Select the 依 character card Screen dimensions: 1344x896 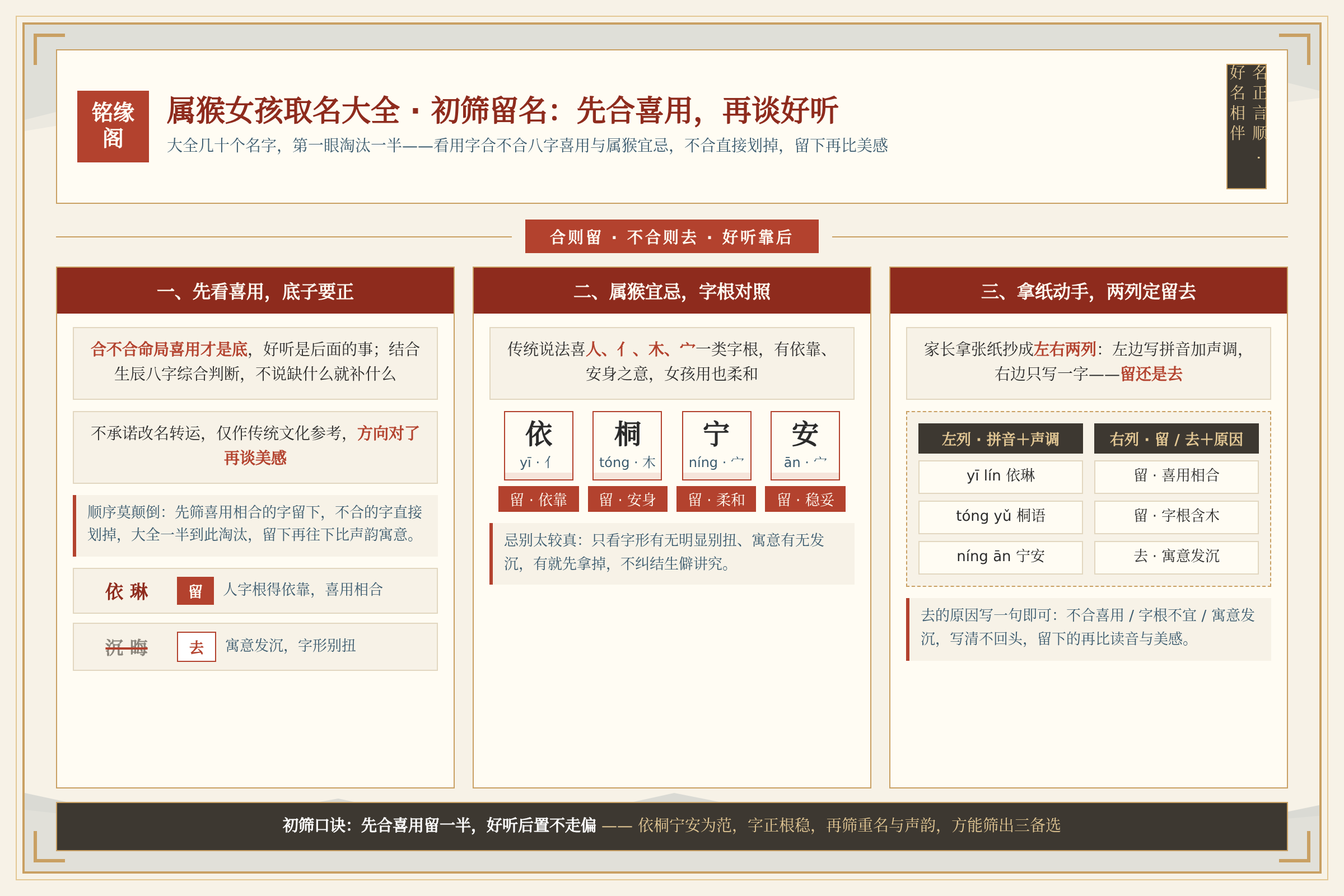coord(538,446)
